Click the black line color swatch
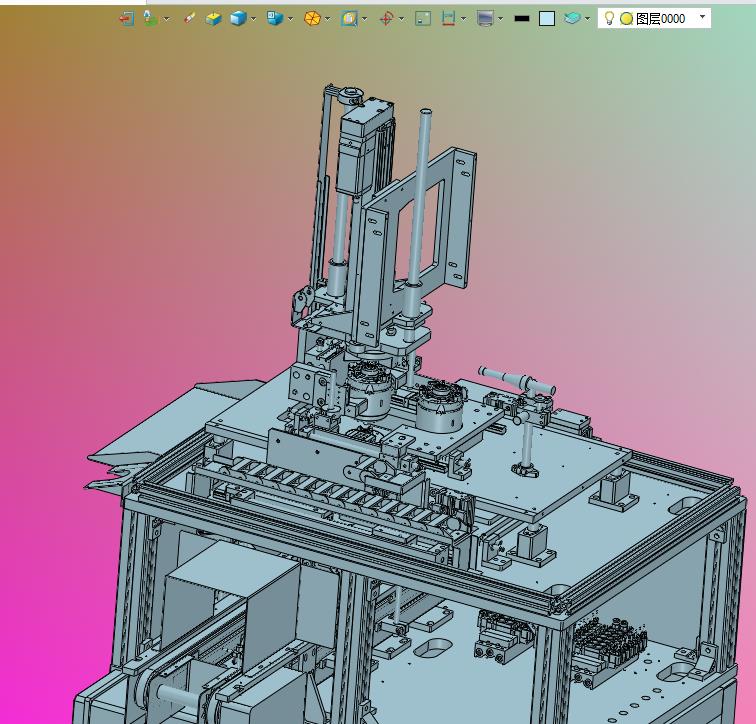The height and width of the screenshot is (724, 756). point(522,19)
